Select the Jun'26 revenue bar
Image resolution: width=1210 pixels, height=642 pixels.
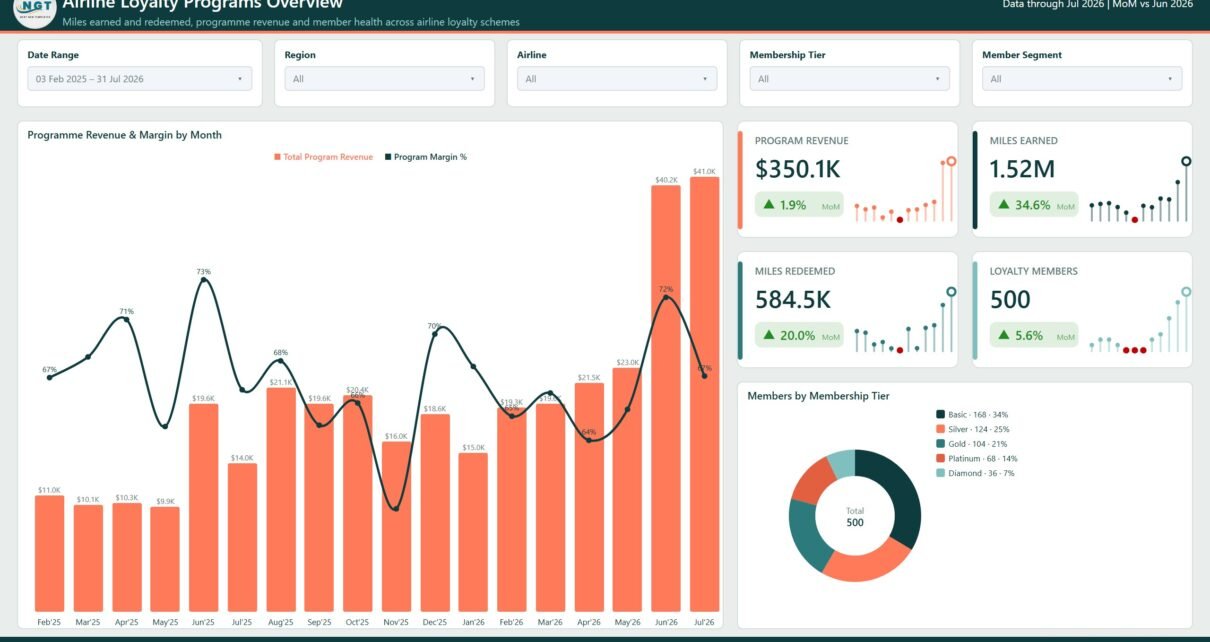(x=666, y=398)
